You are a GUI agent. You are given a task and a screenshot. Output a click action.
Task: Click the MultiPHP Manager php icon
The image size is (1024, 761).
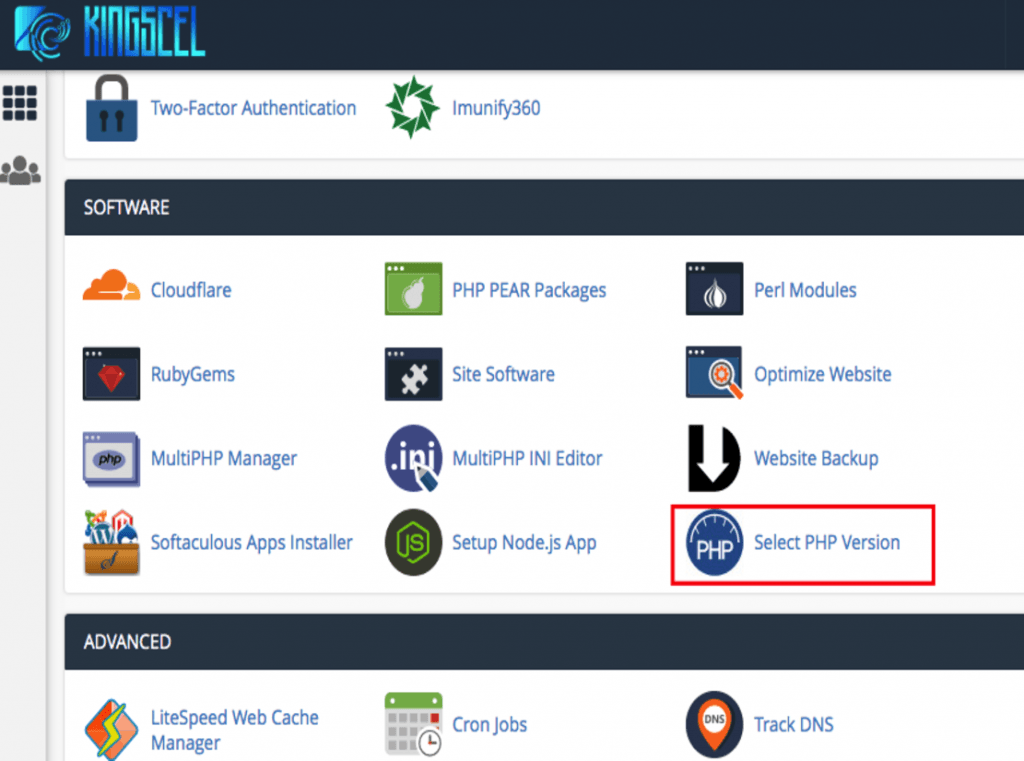(111, 459)
